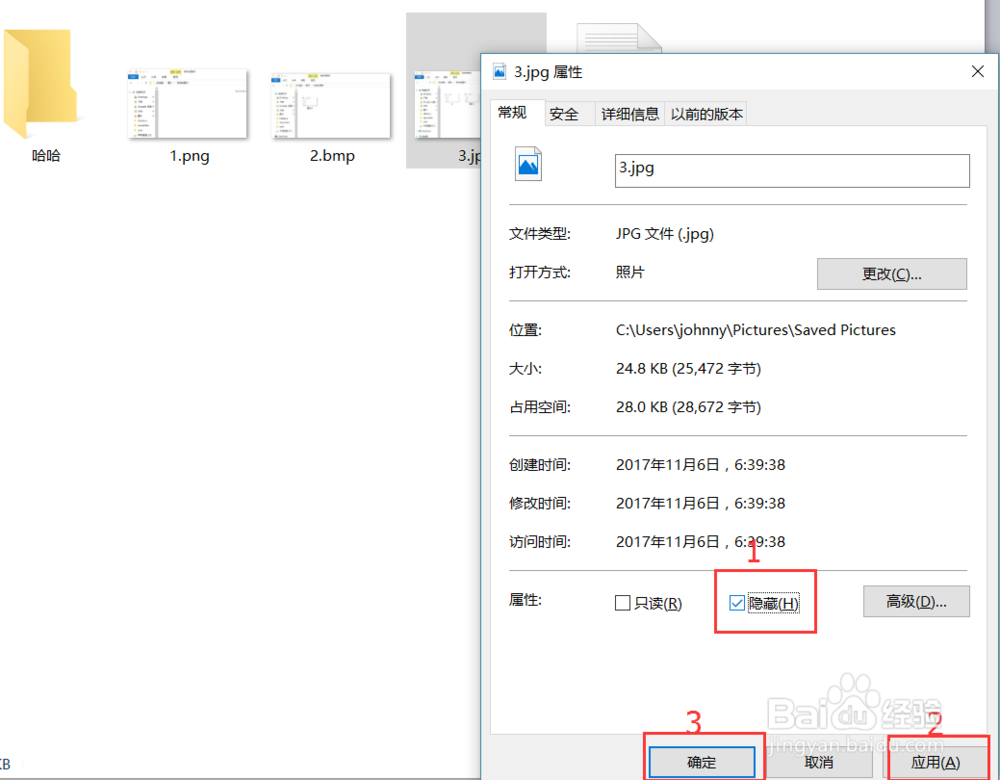Click 确定 to confirm
The height and width of the screenshot is (780, 1000).
pyautogui.click(x=703, y=761)
